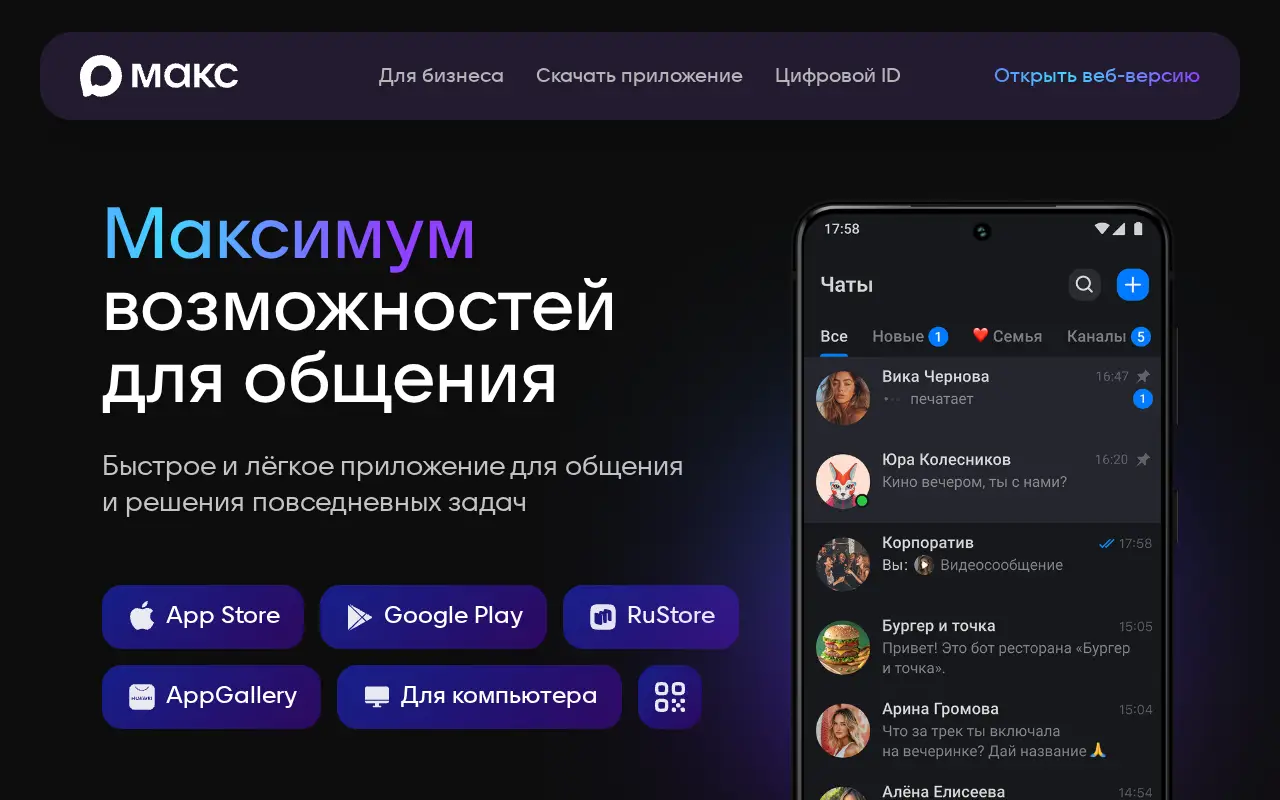Click the Максимум headline word
Image resolution: width=1280 pixels, height=800 pixels.
pyautogui.click(x=289, y=236)
